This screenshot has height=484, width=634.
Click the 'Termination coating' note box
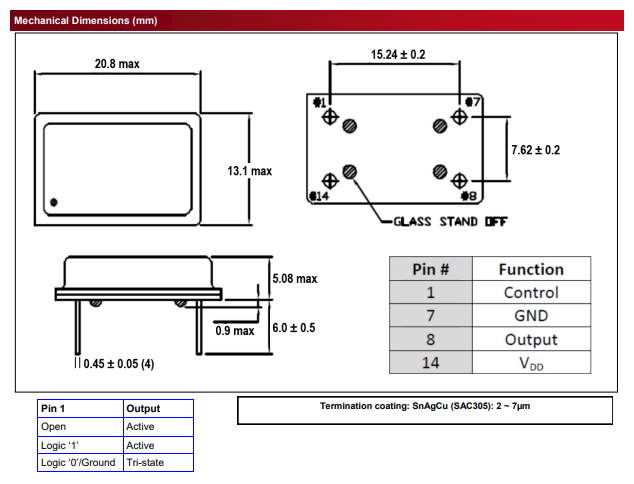pyautogui.click(x=426, y=410)
